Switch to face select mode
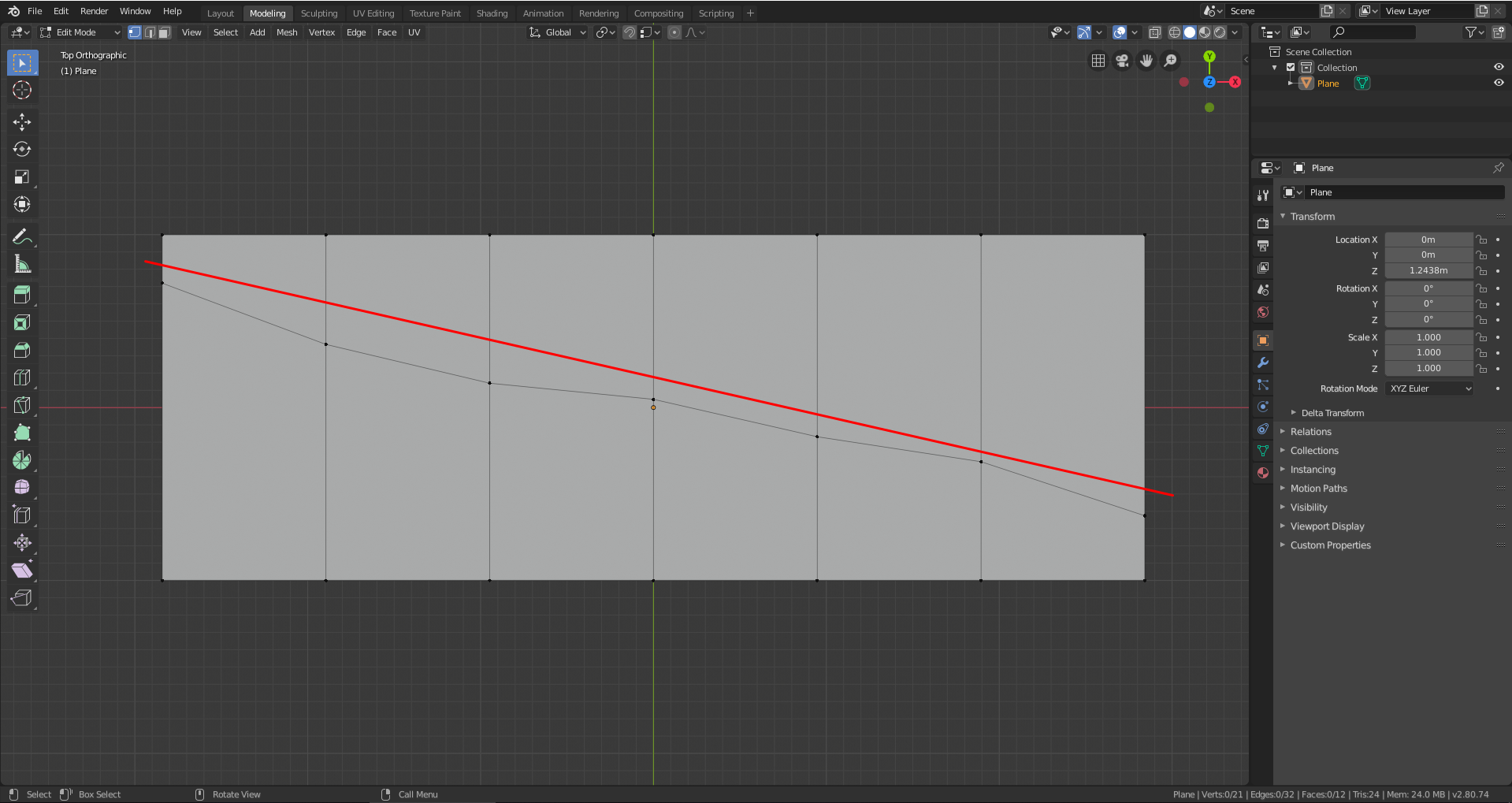The height and width of the screenshot is (803, 1512). (x=164, y=32)
